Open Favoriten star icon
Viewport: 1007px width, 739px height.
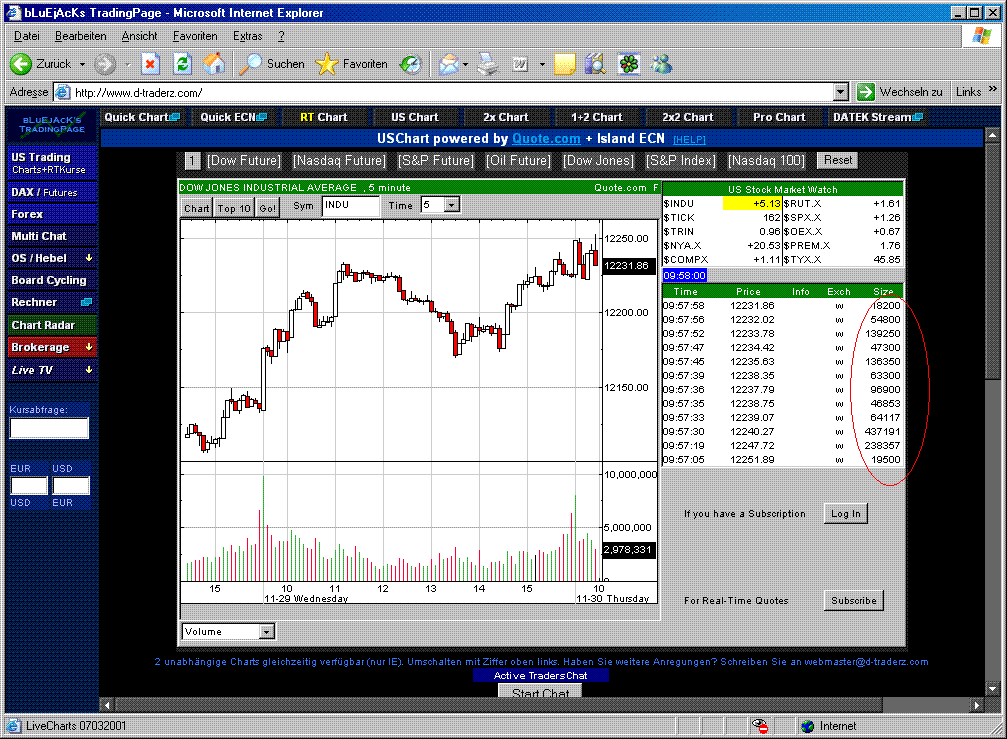(326, 64)
